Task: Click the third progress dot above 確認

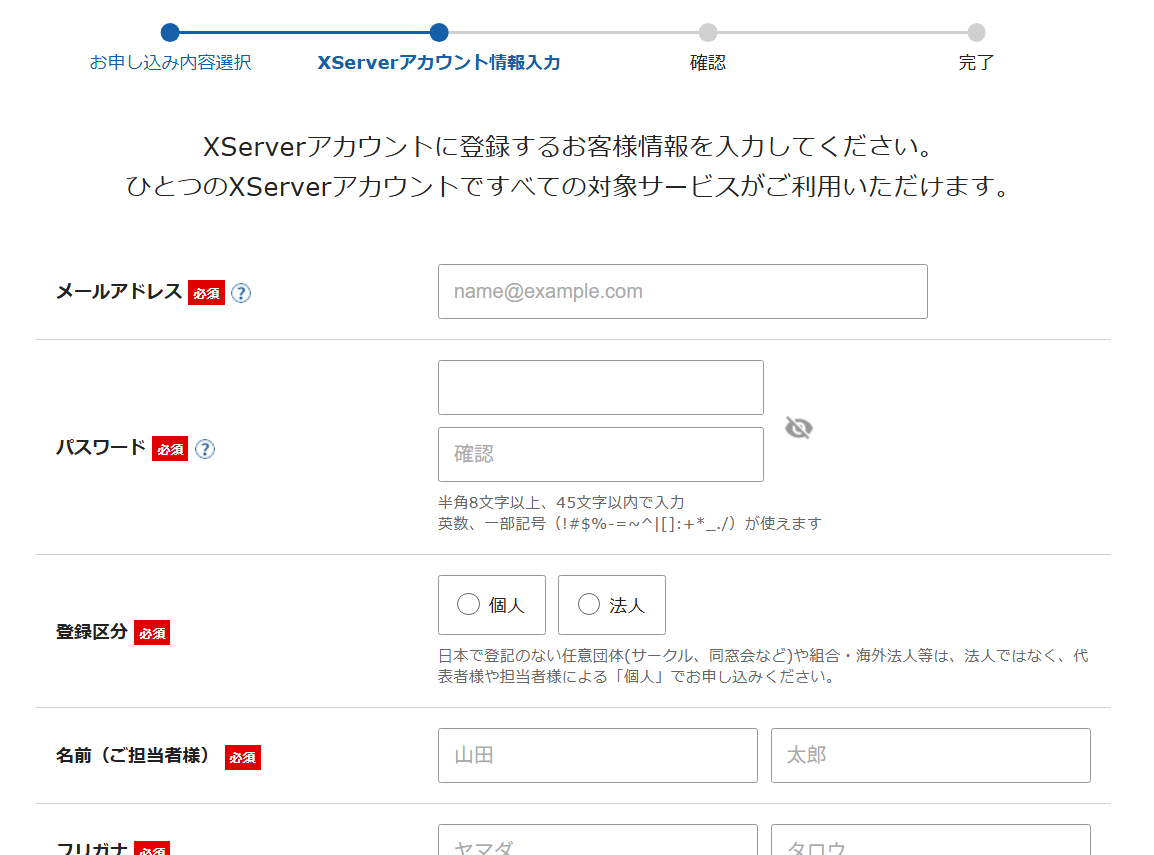Action: pyautogui.click(x=707, y=32)
